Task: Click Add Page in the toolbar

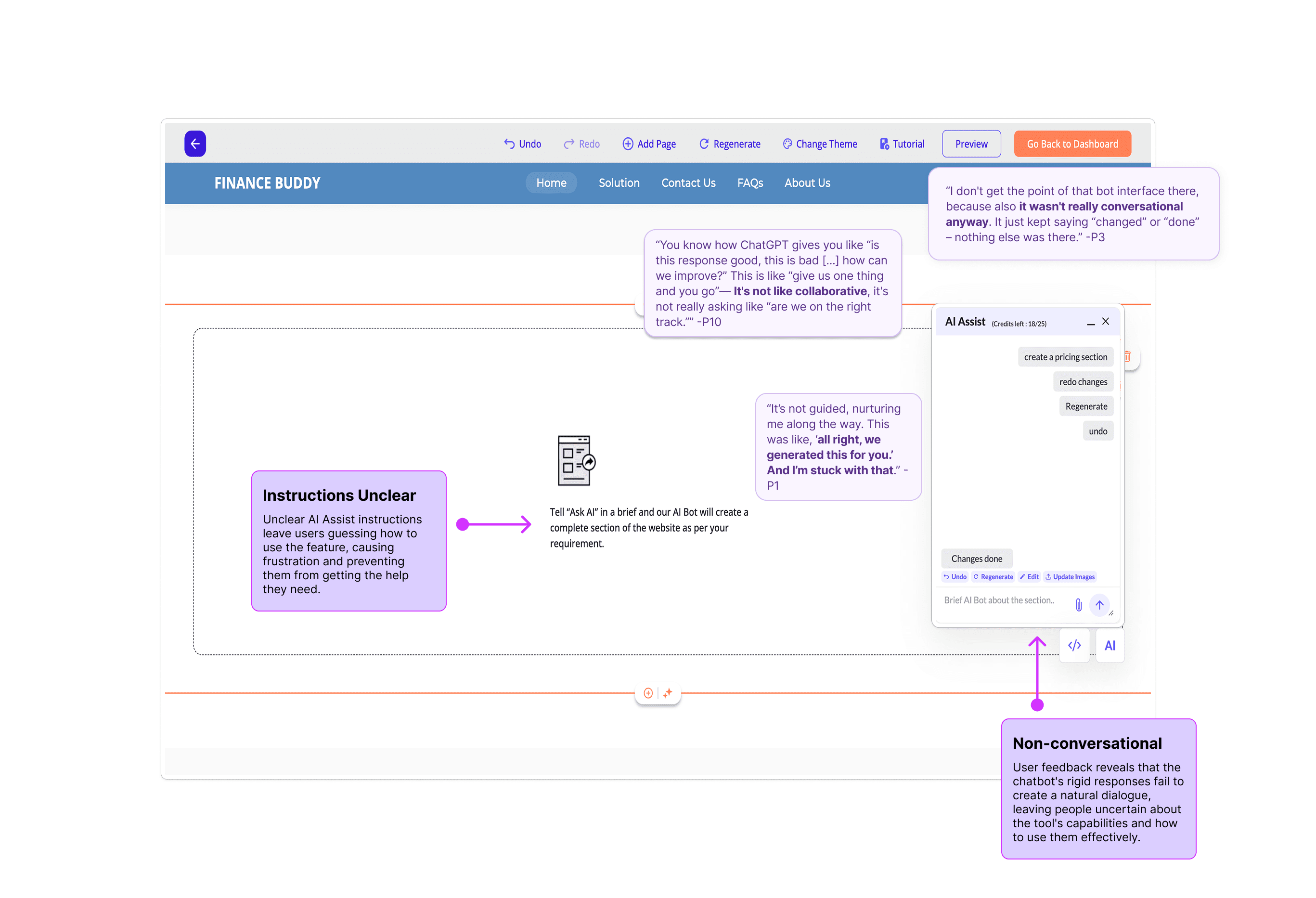Action: pos(649,144)
